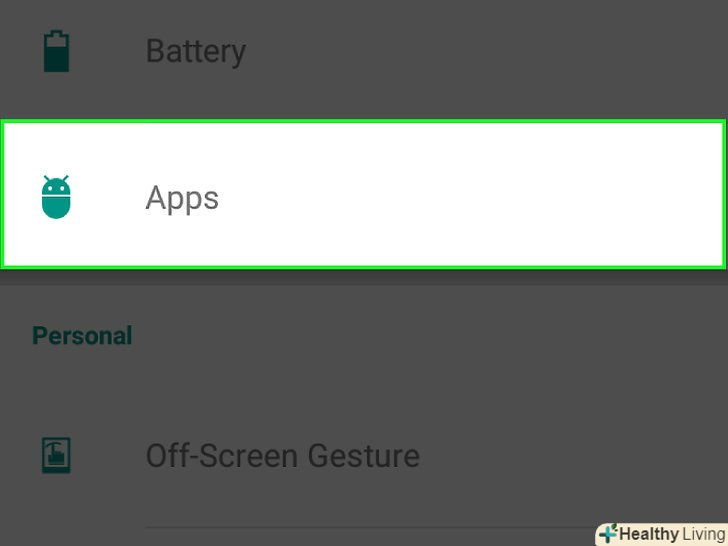
Task: Select empty area of highlighted Apps row
Action: pyautogui.click(x=464, y=195)
